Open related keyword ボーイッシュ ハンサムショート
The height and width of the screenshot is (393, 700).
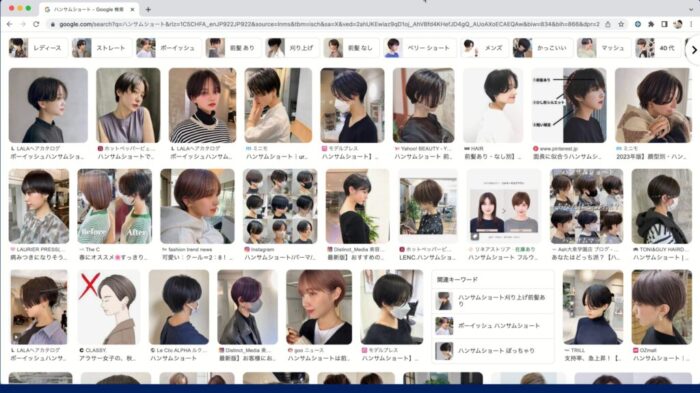493,326
